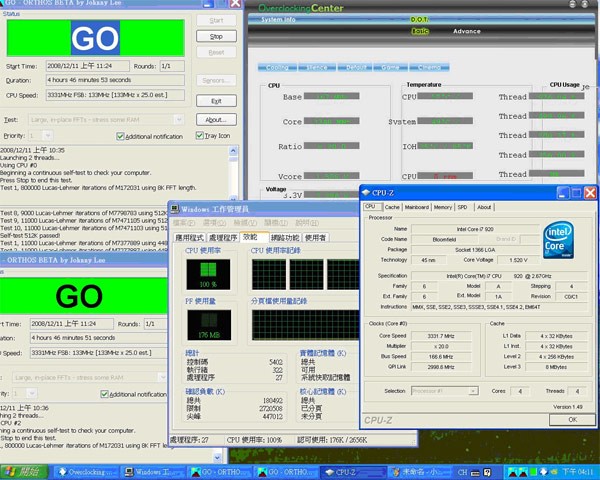Click scroll-down arrow of ORTHOS CPU #2 log

tap(217, 457)
